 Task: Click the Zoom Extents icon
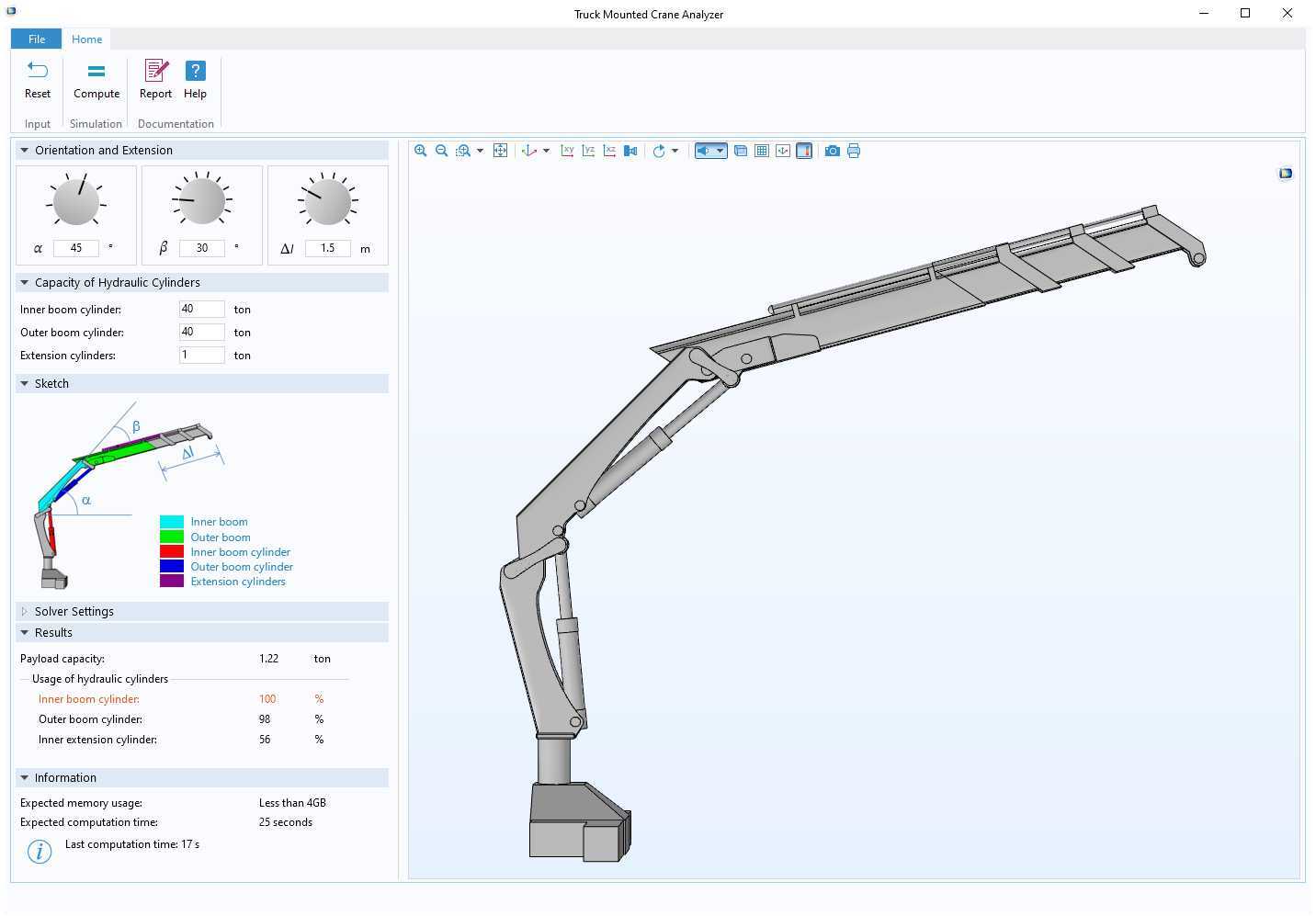point(501,151)
